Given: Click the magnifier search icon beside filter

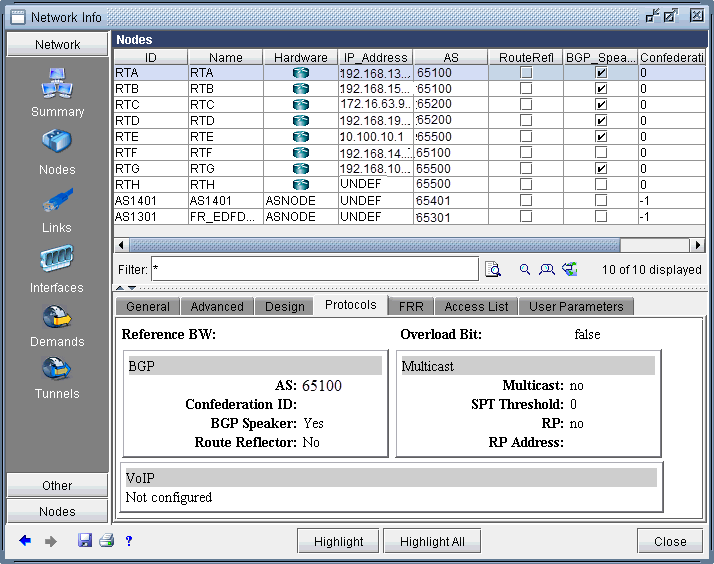Looking at the screenshot, I should (x=524, y=269).
